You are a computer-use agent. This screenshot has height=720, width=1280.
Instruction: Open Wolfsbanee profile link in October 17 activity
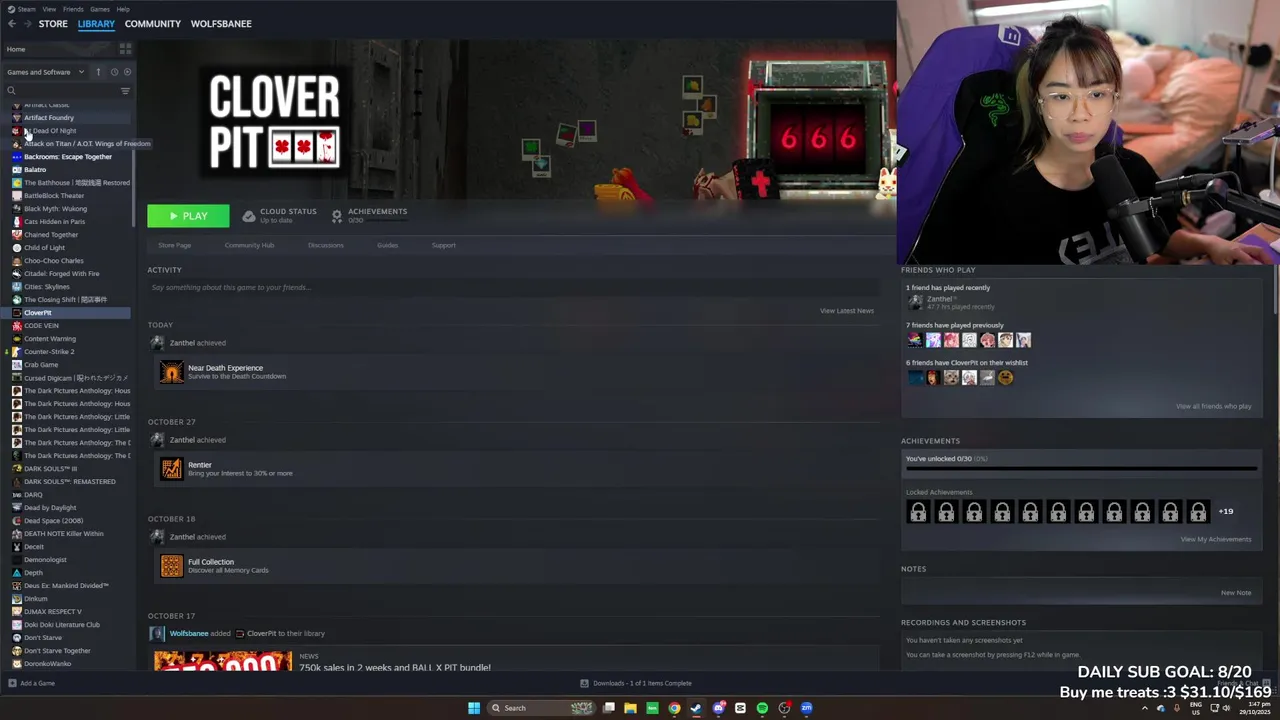(189, 633)
